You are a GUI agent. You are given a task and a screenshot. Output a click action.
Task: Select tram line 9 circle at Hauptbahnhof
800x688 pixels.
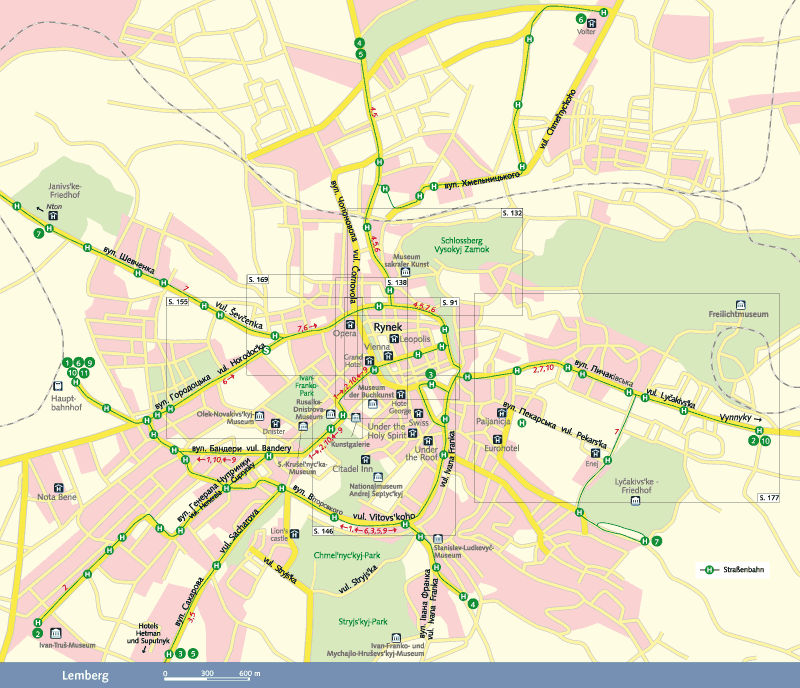click(x=90, y=363)
